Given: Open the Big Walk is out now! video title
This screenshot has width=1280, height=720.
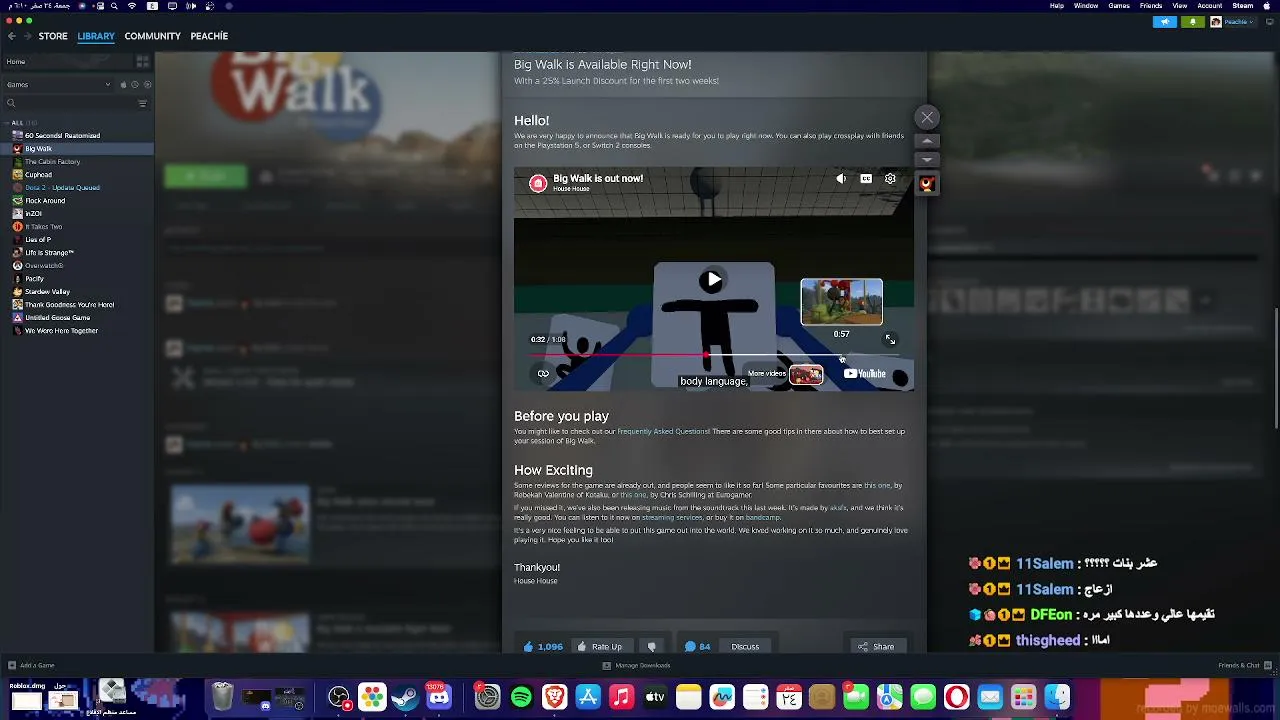Looking at the screenshot, I should point(598,178).
